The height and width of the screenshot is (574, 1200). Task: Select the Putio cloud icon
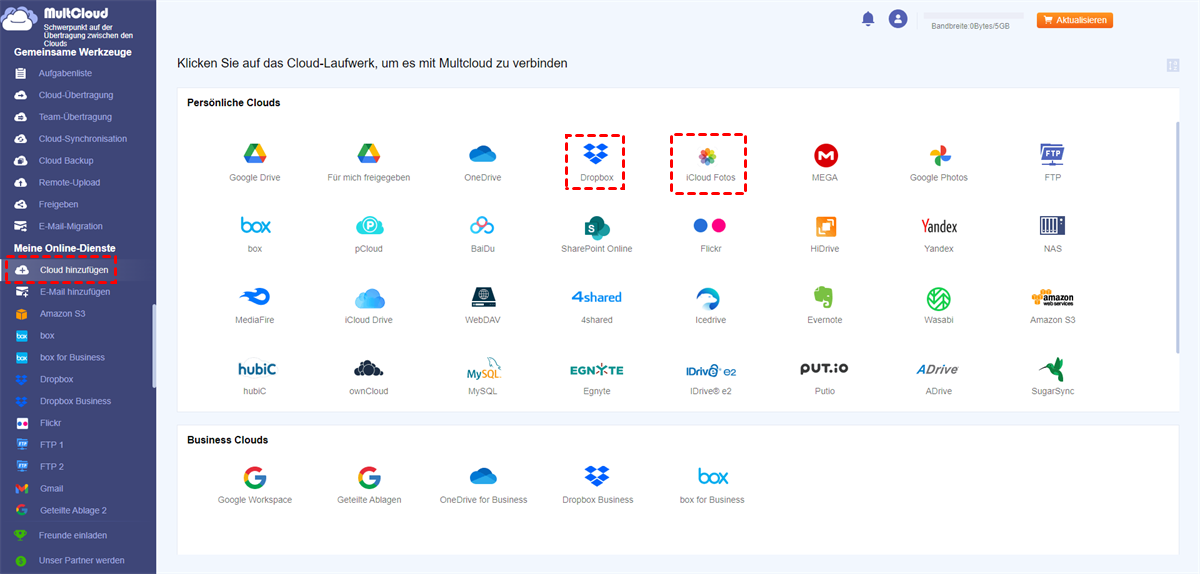(825, 378)
